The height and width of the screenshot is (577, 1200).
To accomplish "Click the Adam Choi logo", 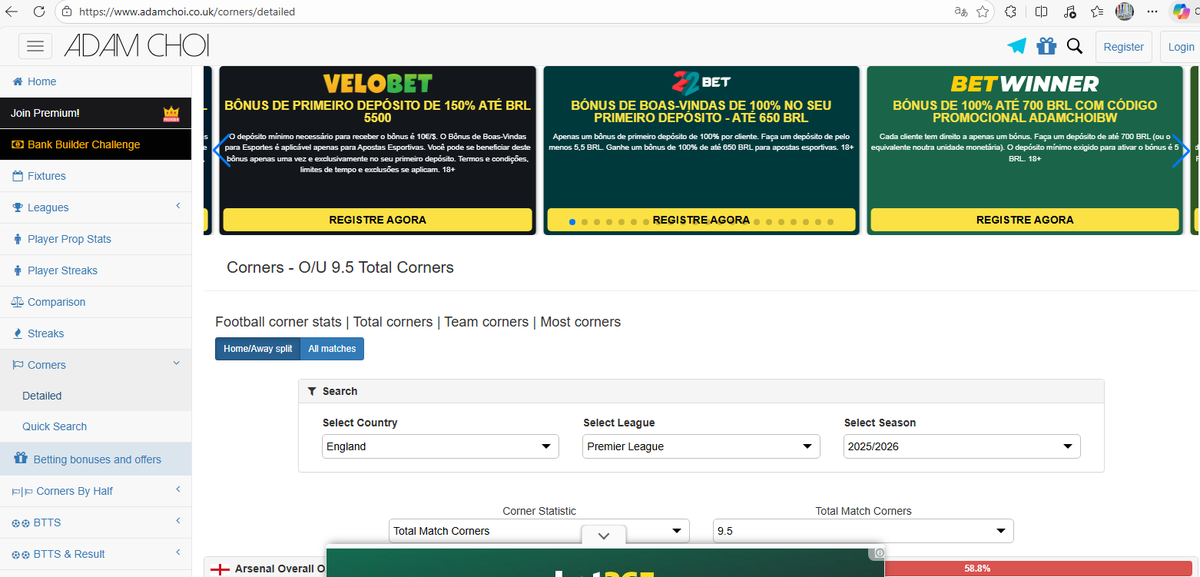I will coord(137,46).
